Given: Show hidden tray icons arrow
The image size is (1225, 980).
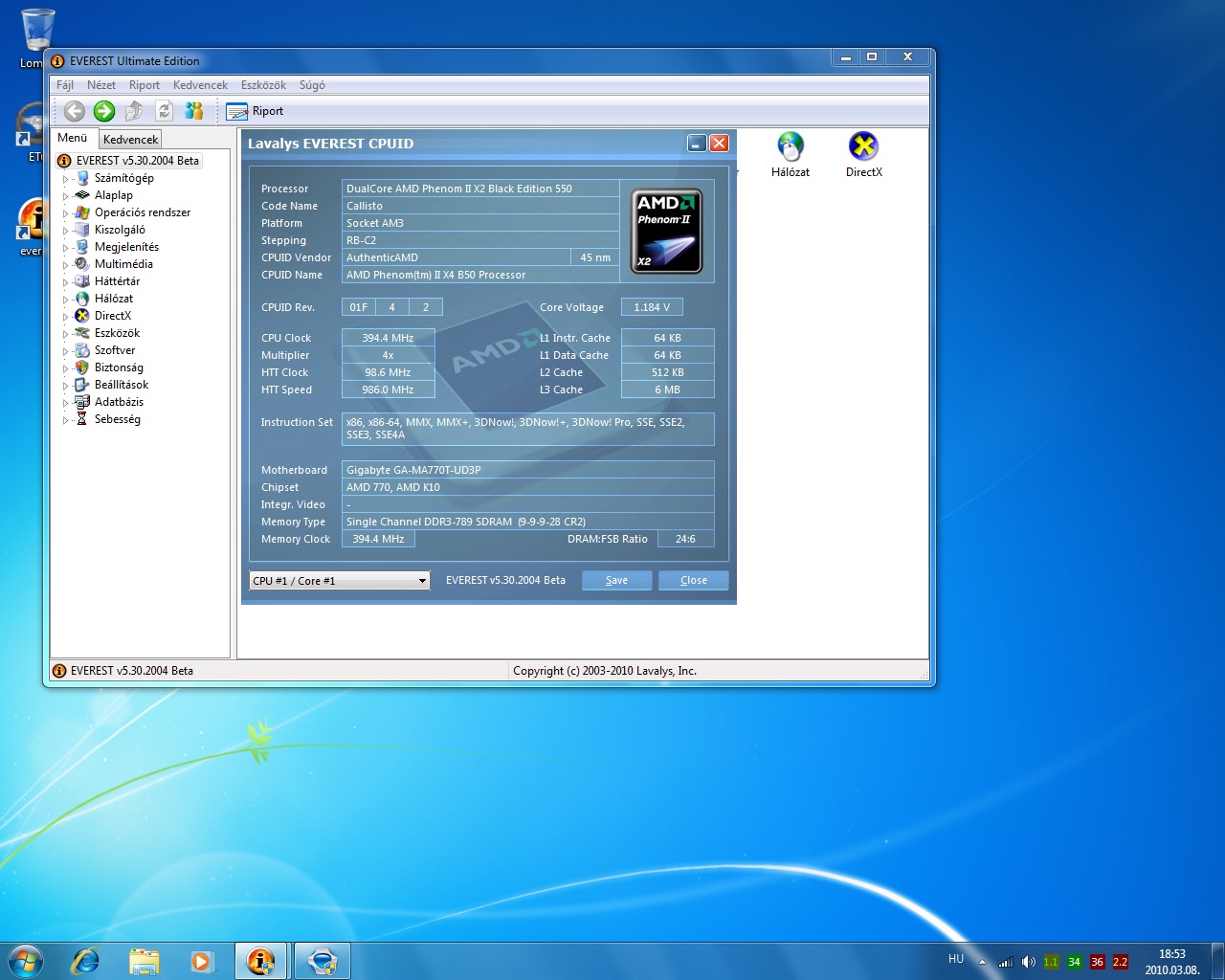Looking at the screenshot, I should 982,962.
